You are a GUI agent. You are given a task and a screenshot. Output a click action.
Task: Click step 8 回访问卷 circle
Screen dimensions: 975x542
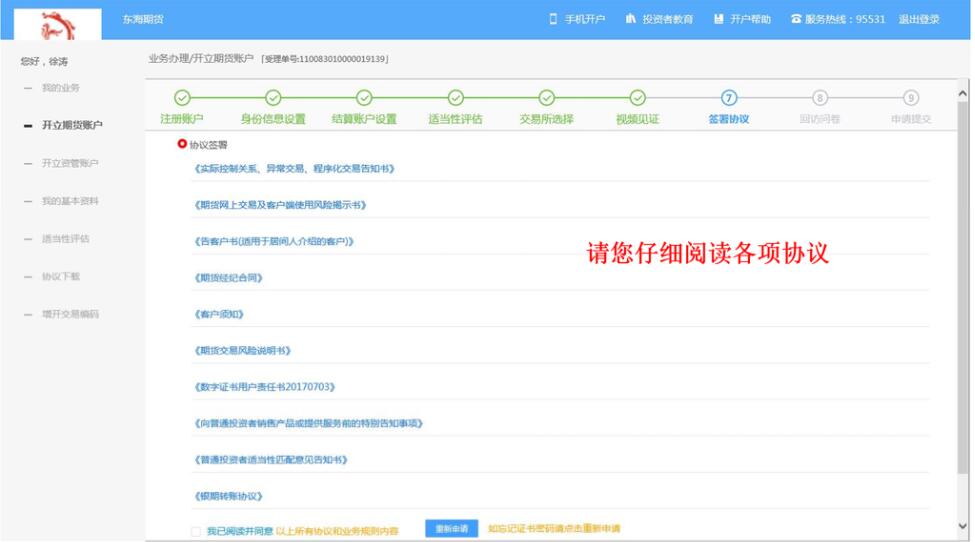tap(820, 98)
